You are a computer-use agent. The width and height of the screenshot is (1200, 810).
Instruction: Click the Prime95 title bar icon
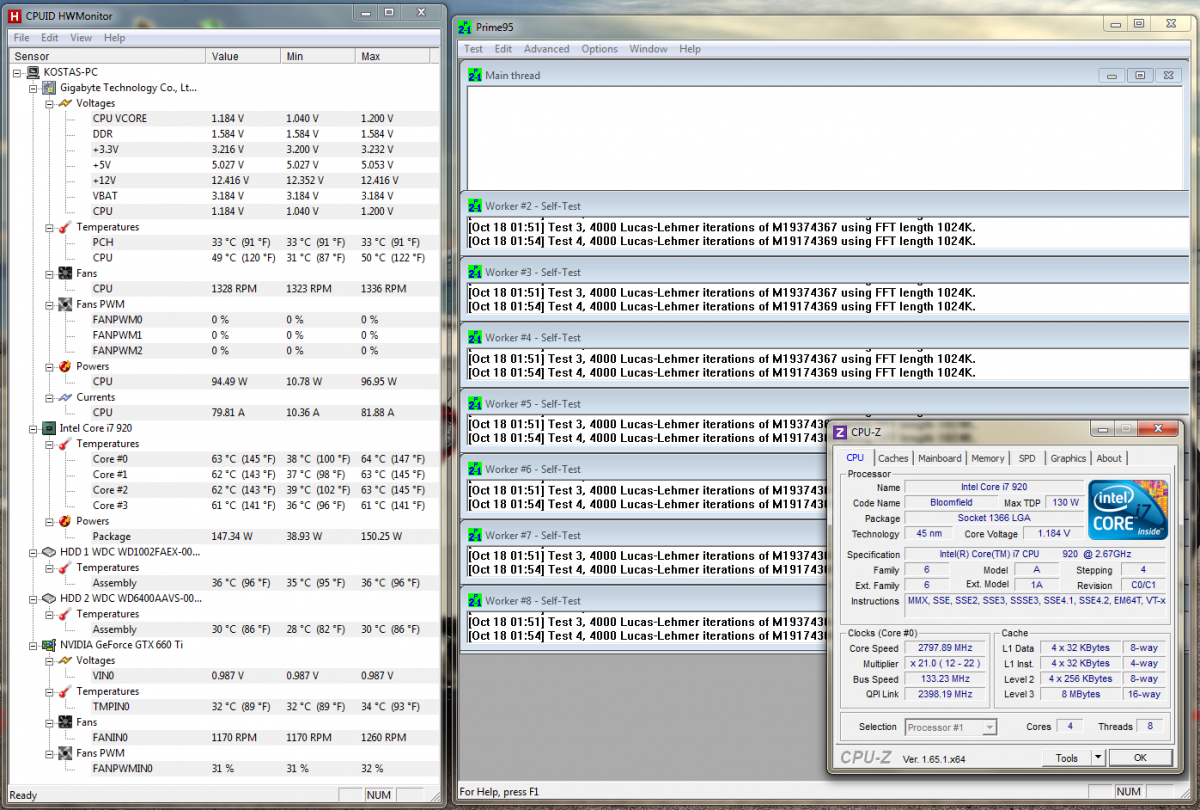464,27
